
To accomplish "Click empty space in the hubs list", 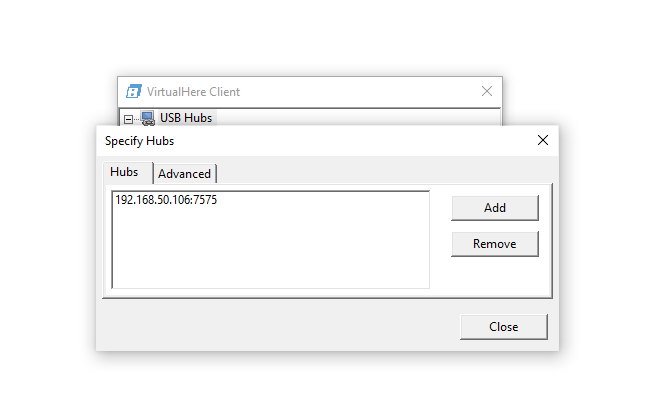I will click(x=270, y=250).
